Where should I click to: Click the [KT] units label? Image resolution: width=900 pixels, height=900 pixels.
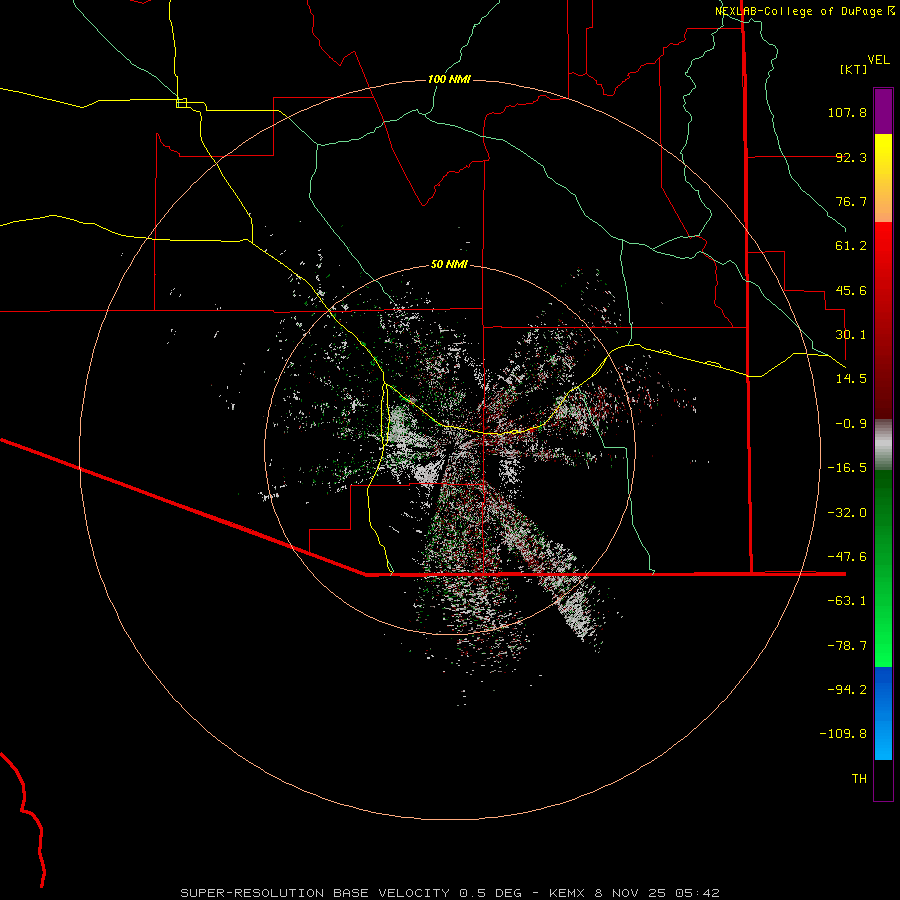[x=853, y=69]
